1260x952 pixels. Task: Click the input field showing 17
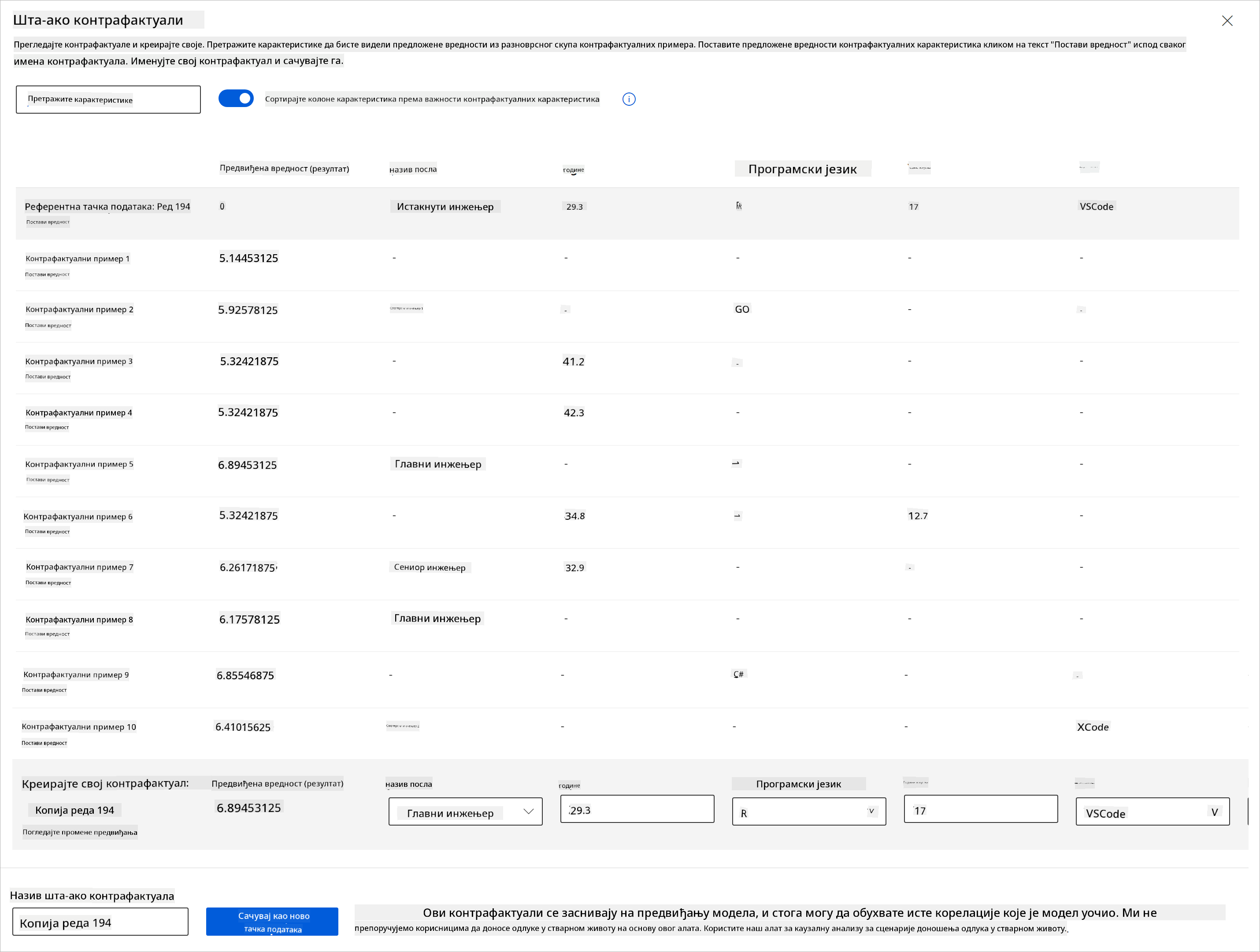pos(980,810)
